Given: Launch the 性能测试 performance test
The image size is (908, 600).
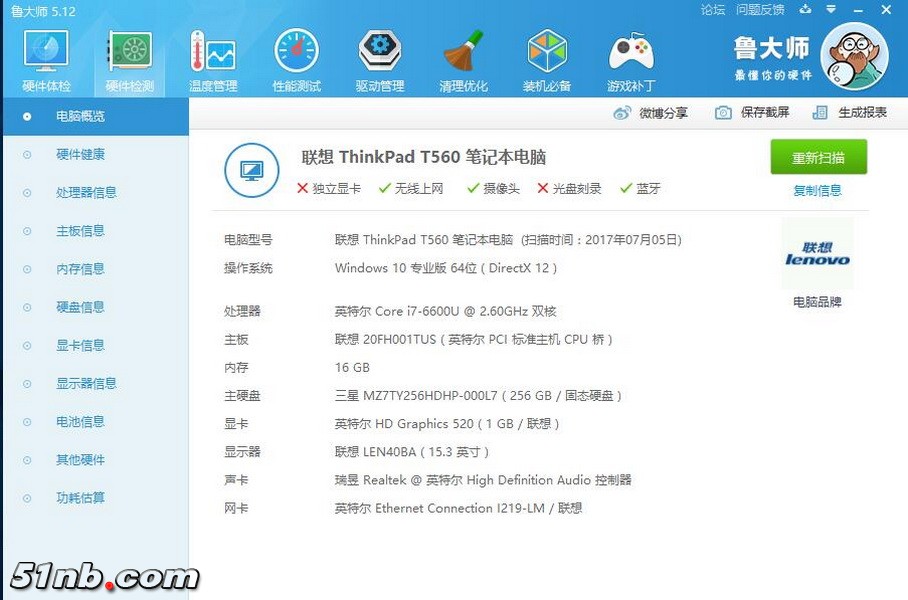Looking at the screenshot, I should (x=296, y=57).
